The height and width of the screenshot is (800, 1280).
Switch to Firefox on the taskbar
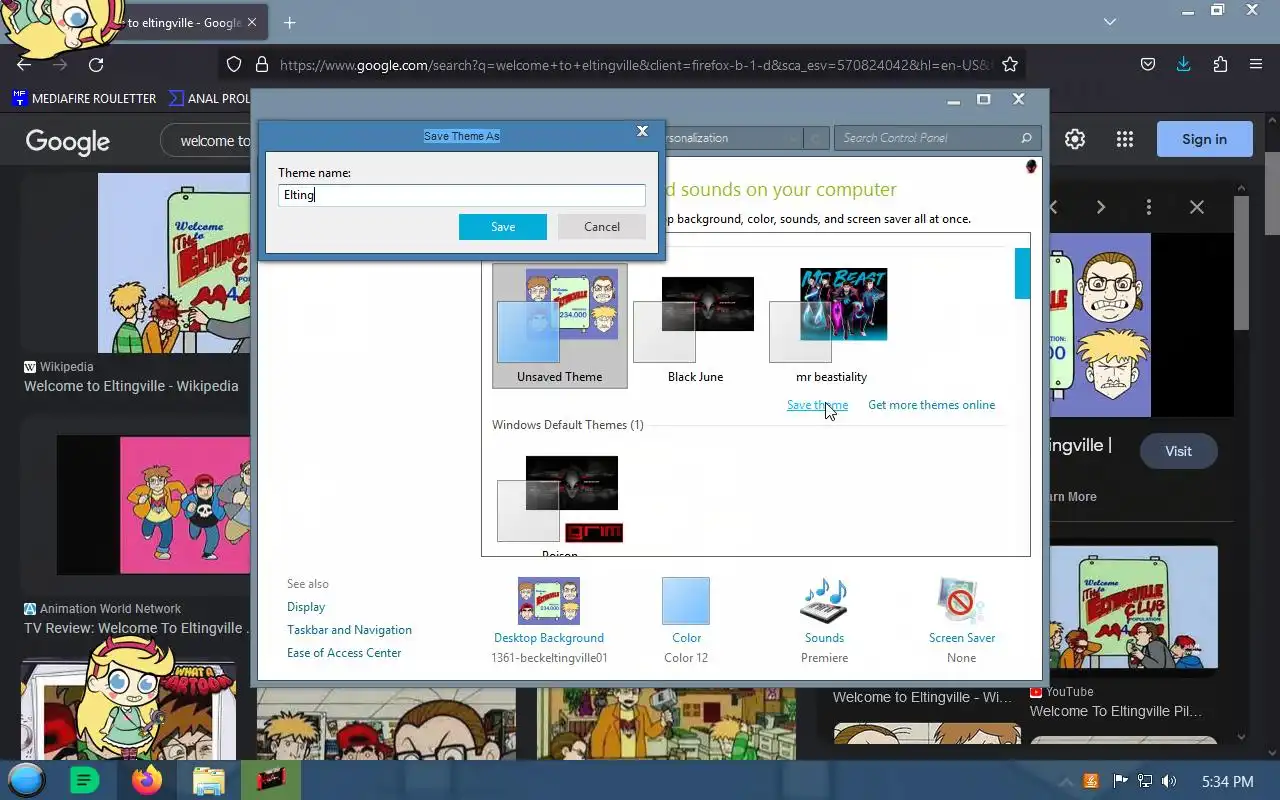click(147, 780)
